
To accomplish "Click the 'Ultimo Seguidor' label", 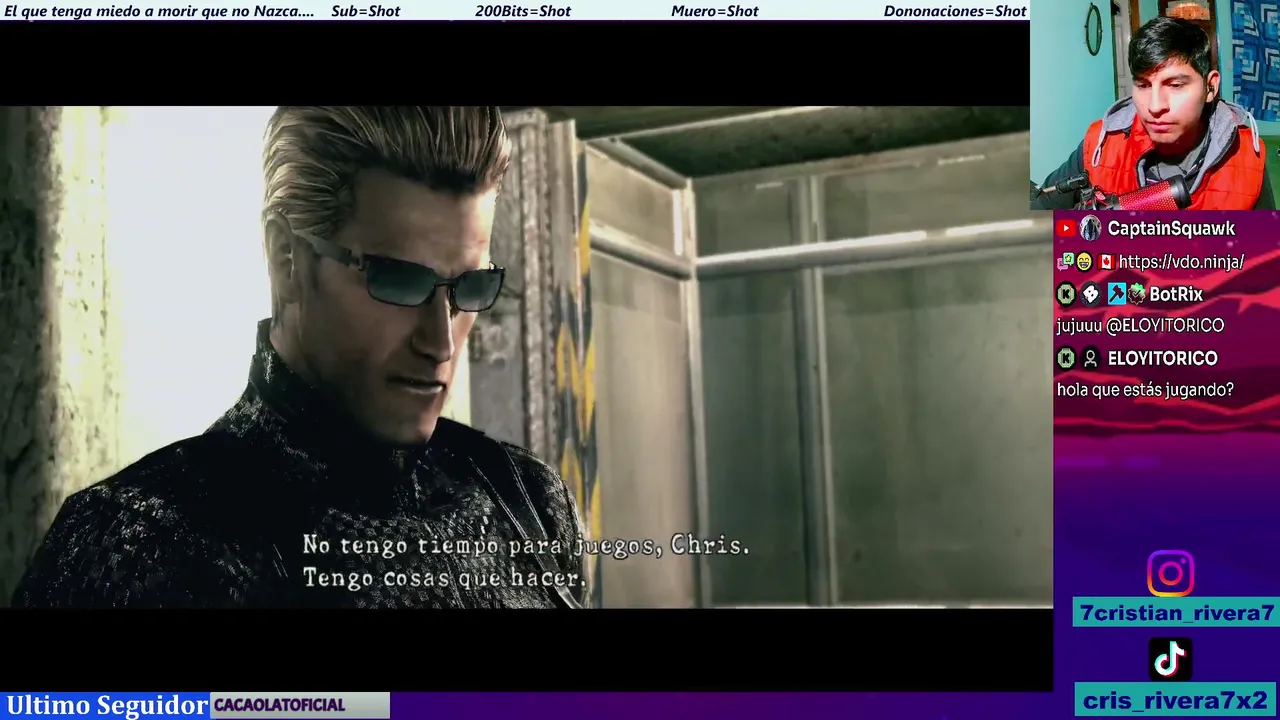I will tap(107, 705).
